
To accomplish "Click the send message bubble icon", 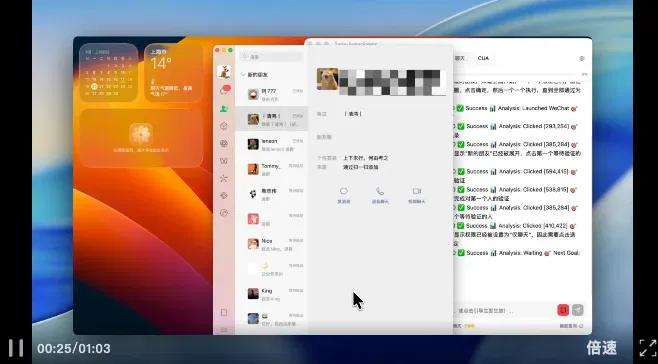I will pyautogui.click(x=344, y=191).
